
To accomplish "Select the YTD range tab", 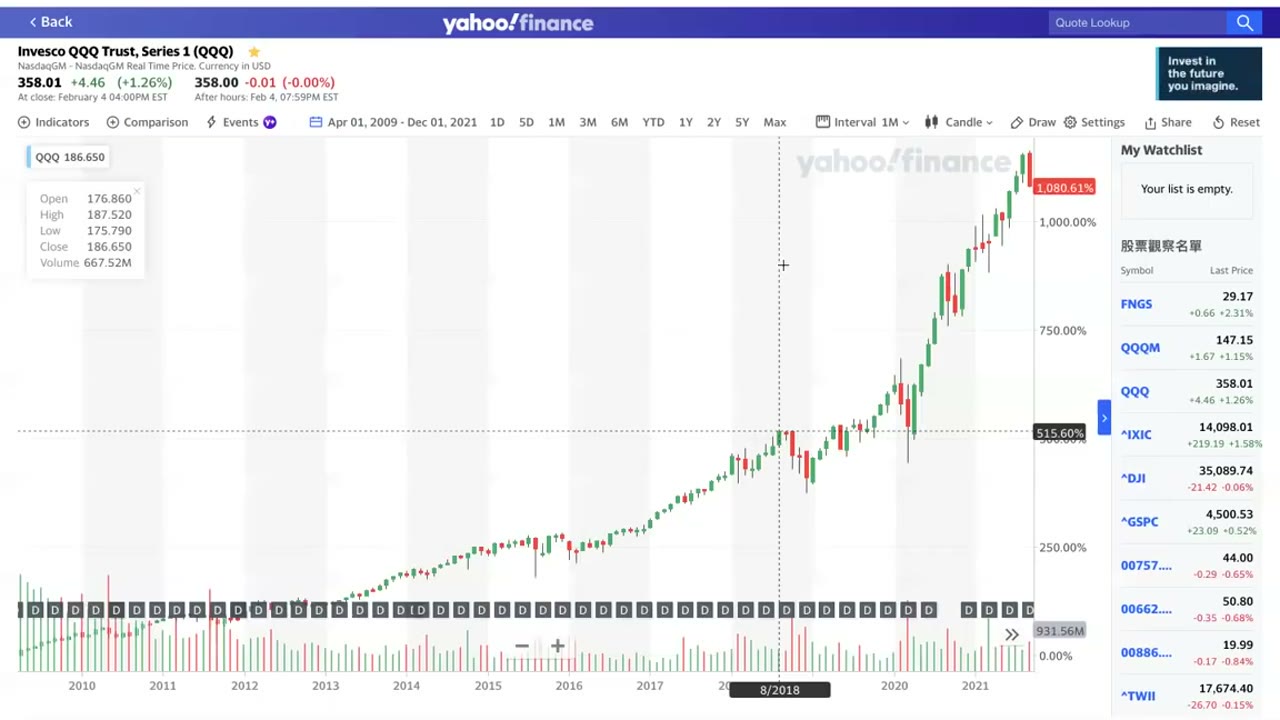I will point(653,122).
